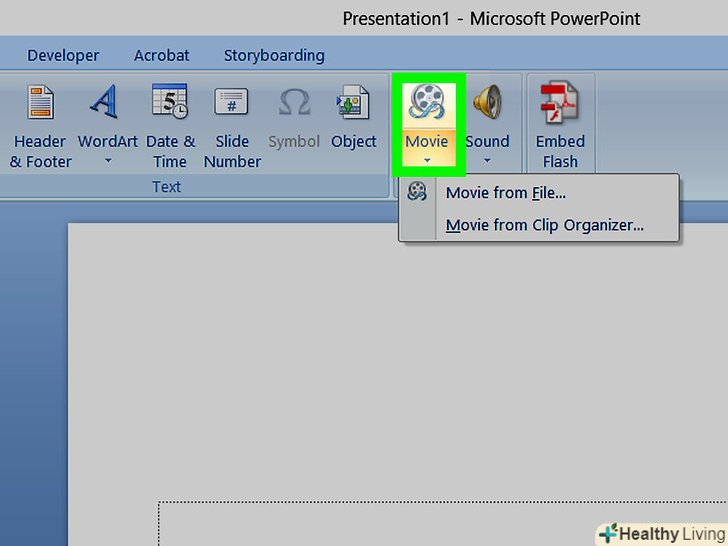Open the Acrobat ribbon tab
The image size is (728, 546).
[162, 55]
